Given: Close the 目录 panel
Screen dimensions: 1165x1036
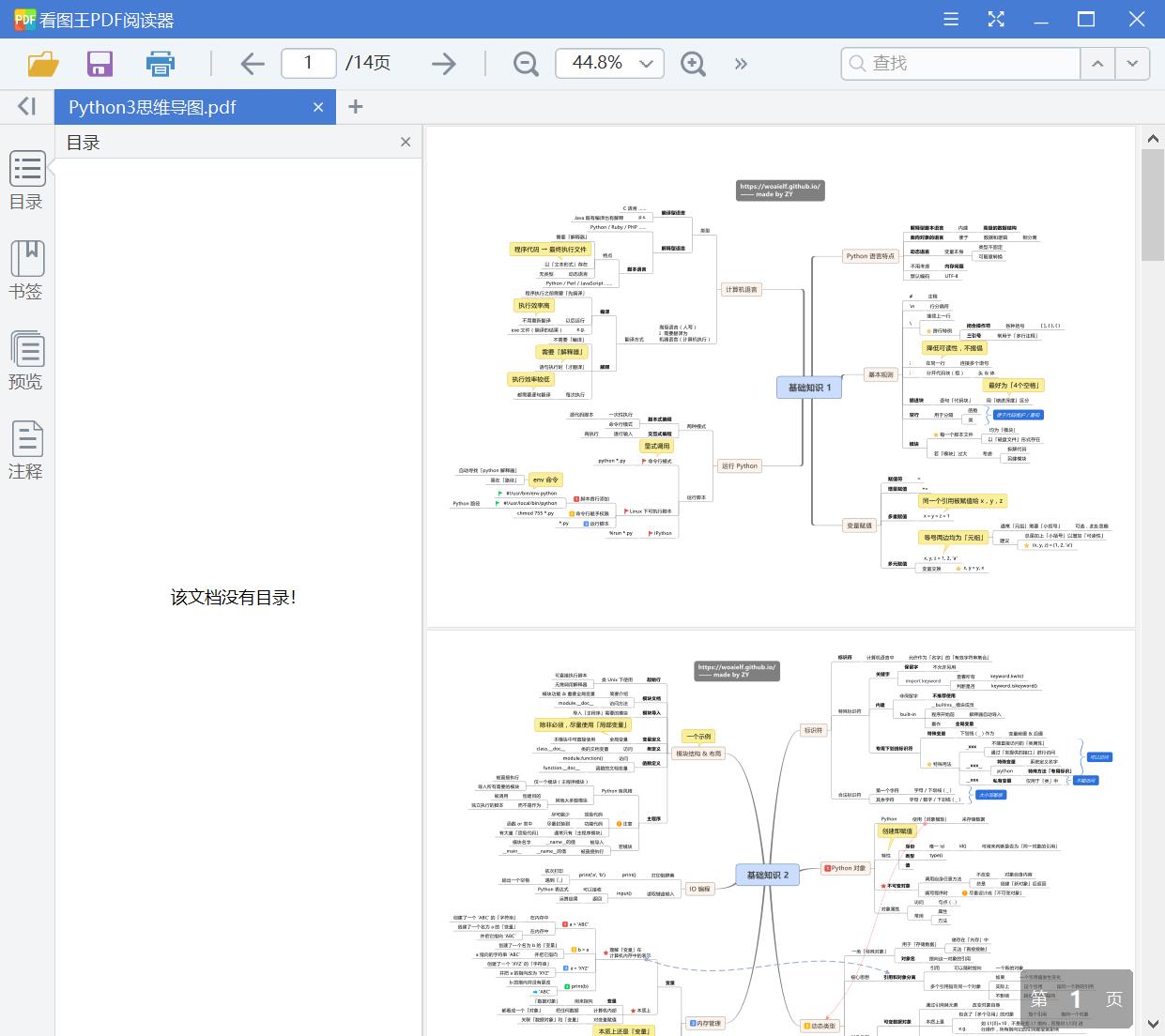Looking at the screenshot, I should (406, 142).
